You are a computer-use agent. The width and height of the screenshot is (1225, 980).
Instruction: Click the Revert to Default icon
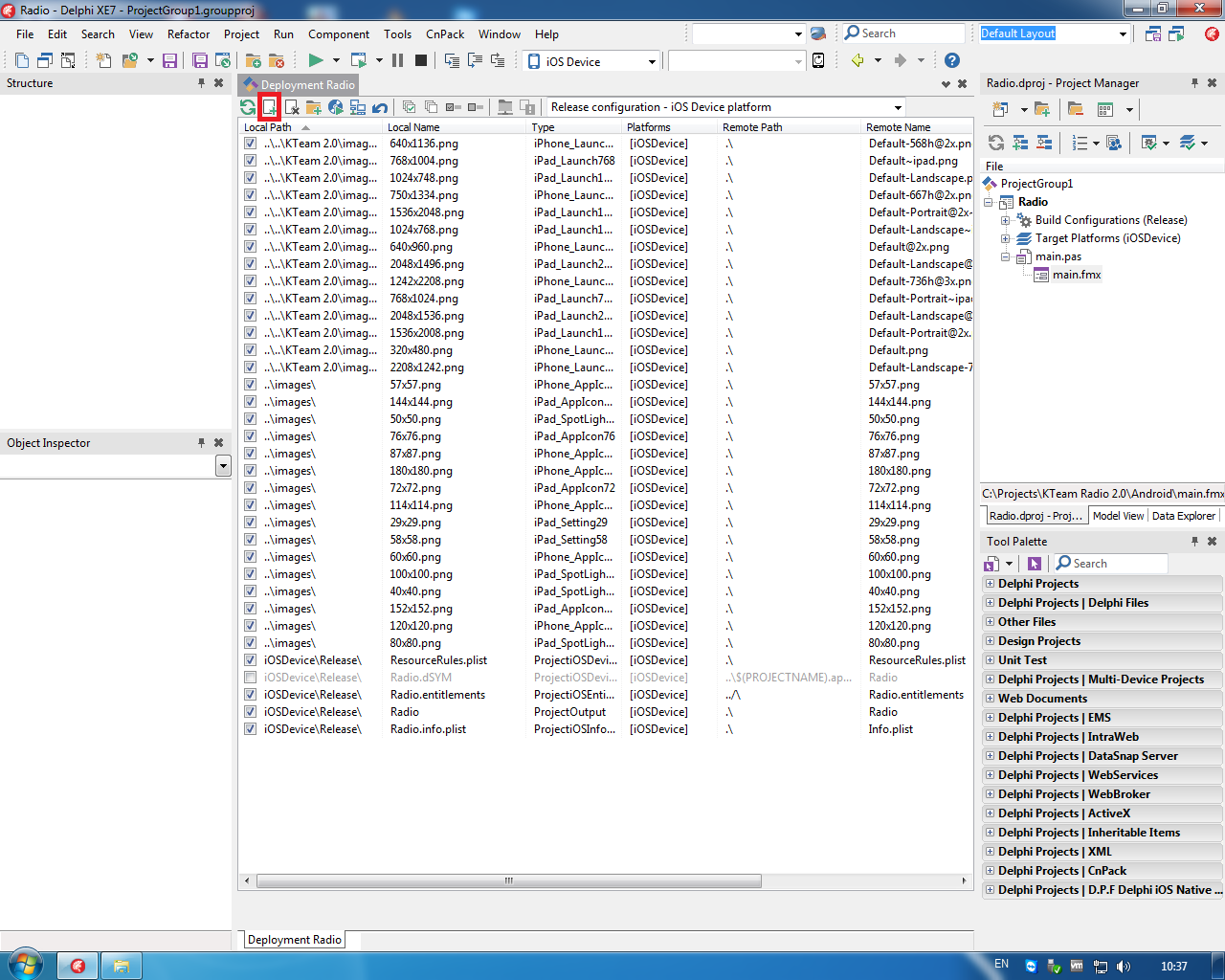tap(380, 107)
